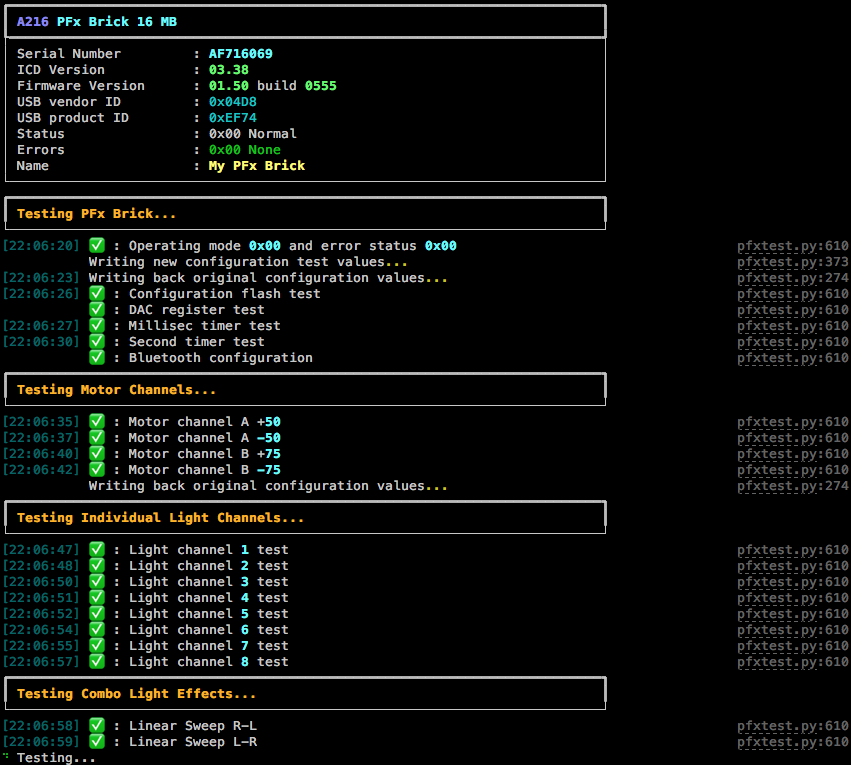Click the green checkmark beside Operating mode
Image resolution: width=851 pixels, height=765 pixels.
pyautogui.click(x=97, y=245)
